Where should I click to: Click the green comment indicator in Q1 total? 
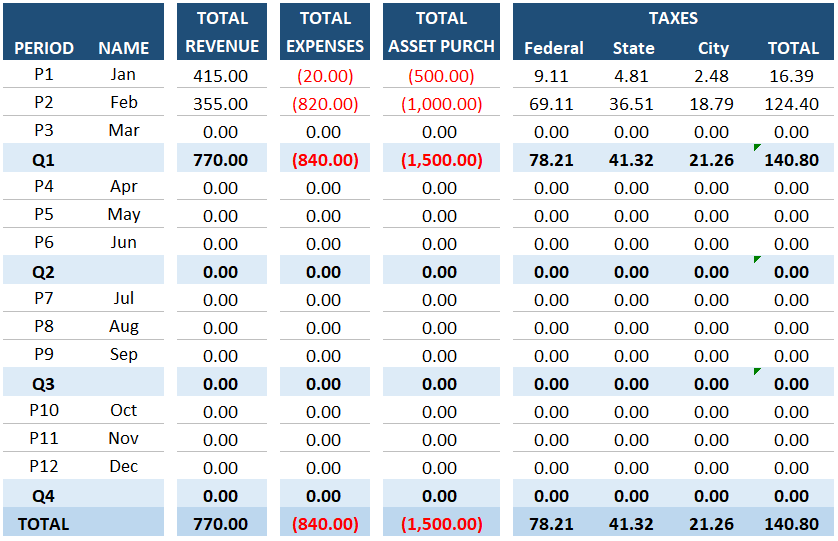click(x=758, y=148)
